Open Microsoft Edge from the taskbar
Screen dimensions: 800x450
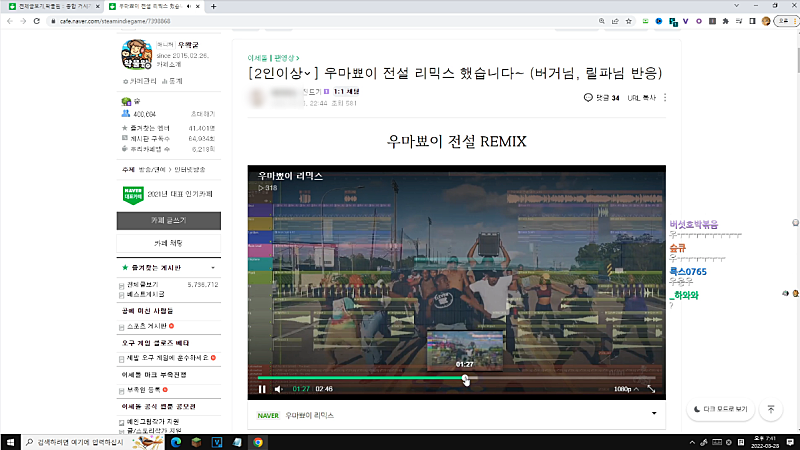[176, 442]
